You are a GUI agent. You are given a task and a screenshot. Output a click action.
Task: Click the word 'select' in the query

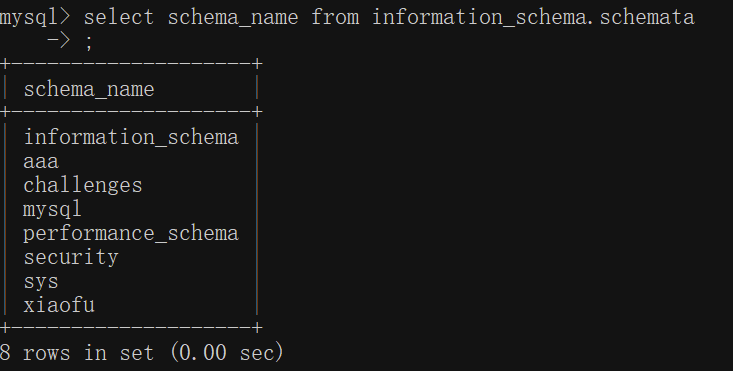[x=119, y=18]
